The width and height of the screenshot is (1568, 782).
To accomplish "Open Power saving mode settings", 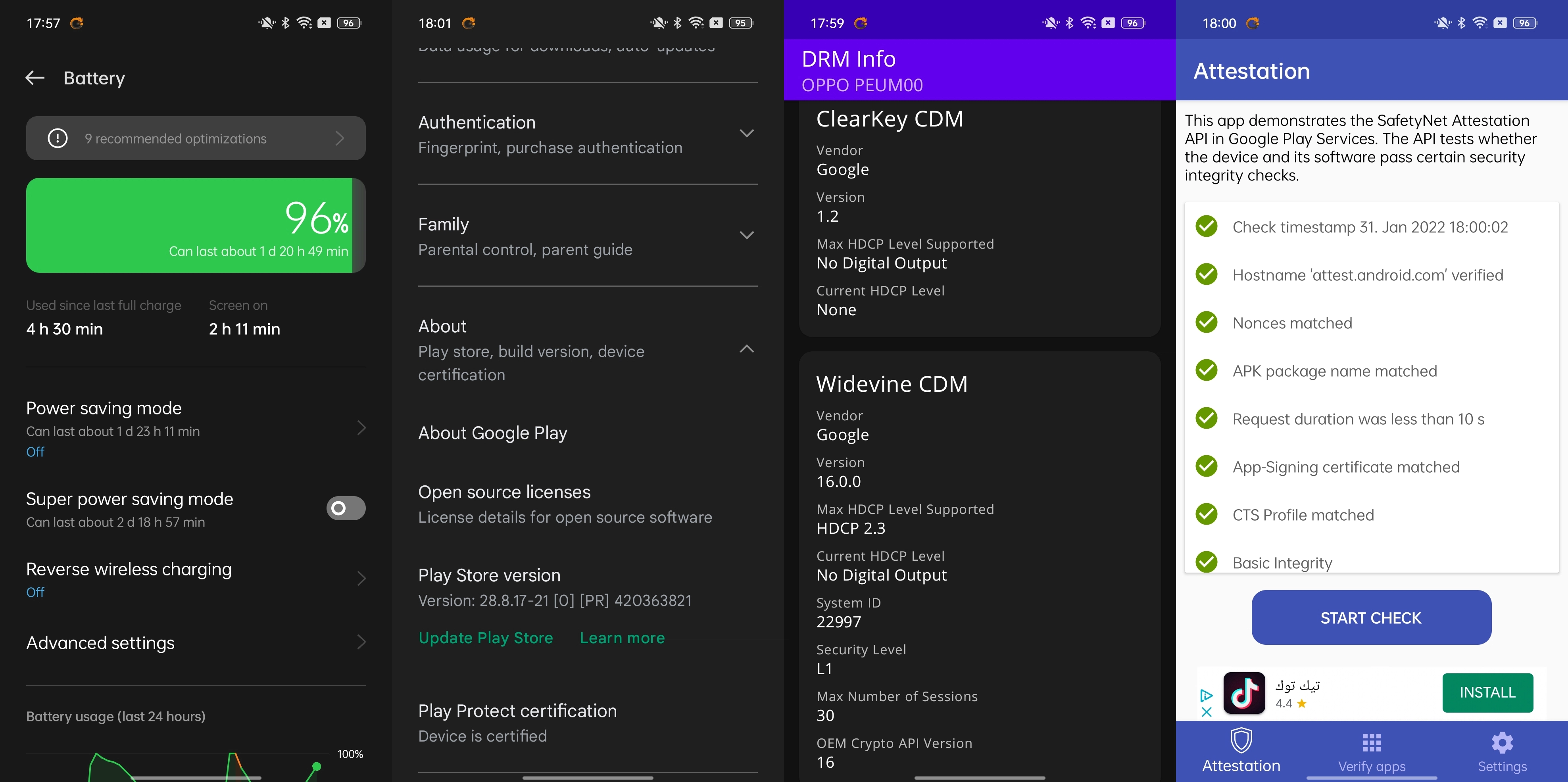I will pyautogui.click(x=196, y=428).
